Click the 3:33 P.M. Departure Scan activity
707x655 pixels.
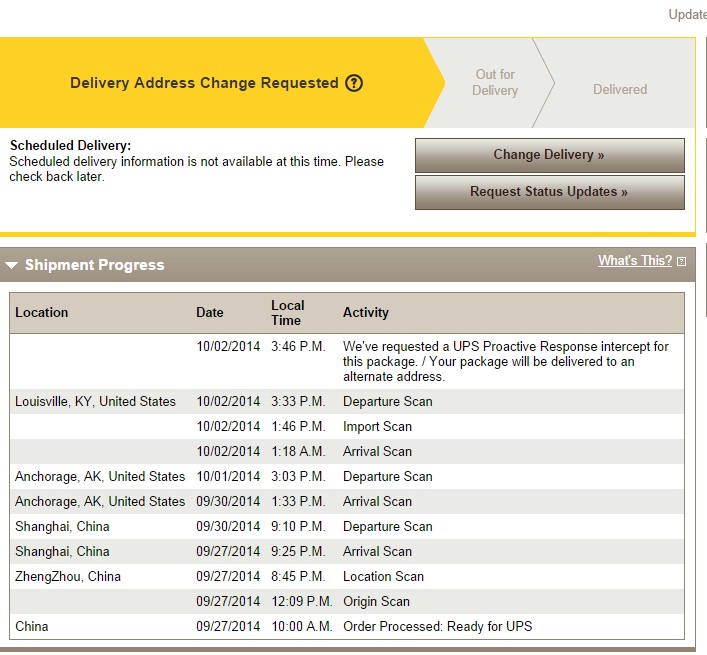[387, 402]
